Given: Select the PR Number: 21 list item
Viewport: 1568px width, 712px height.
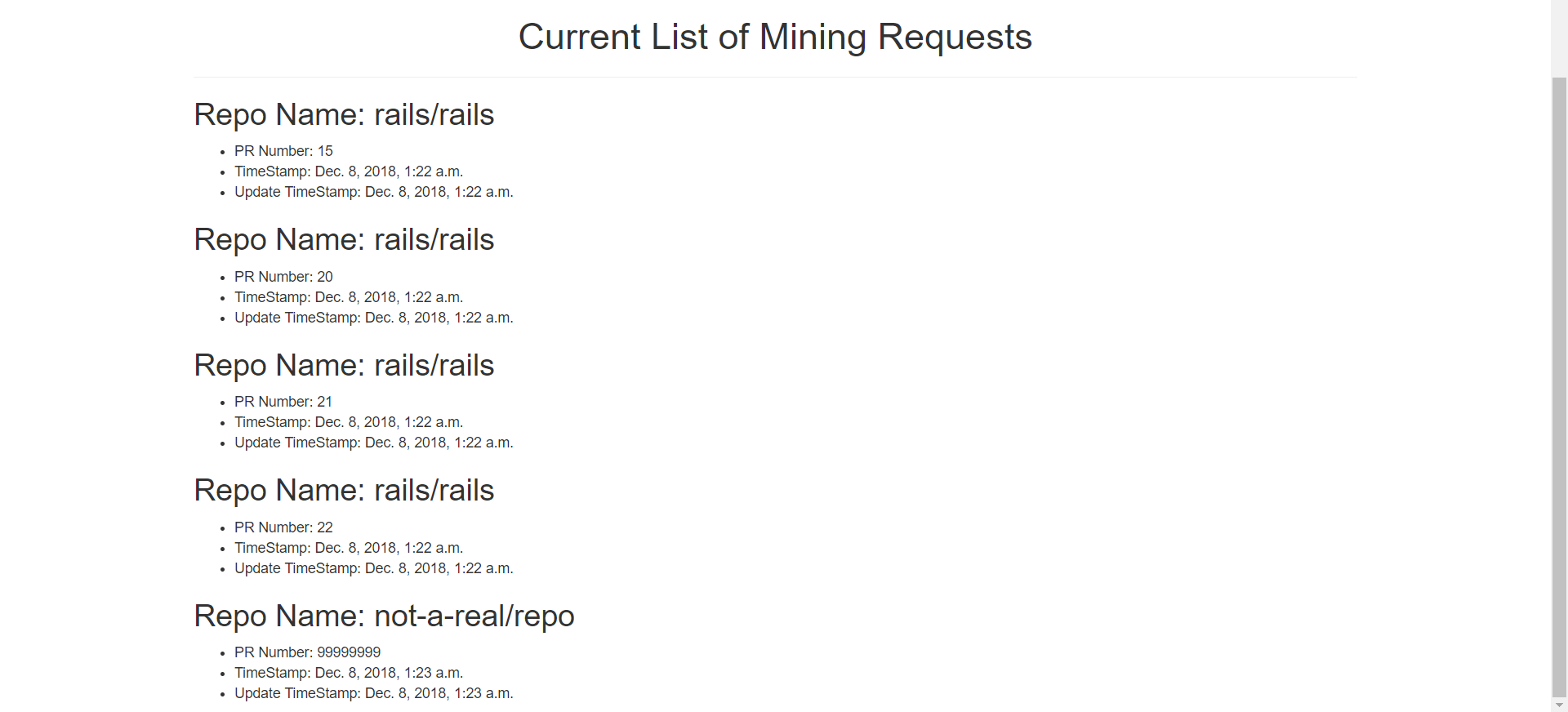Looking at the screenshot, I should pos(283,402).
